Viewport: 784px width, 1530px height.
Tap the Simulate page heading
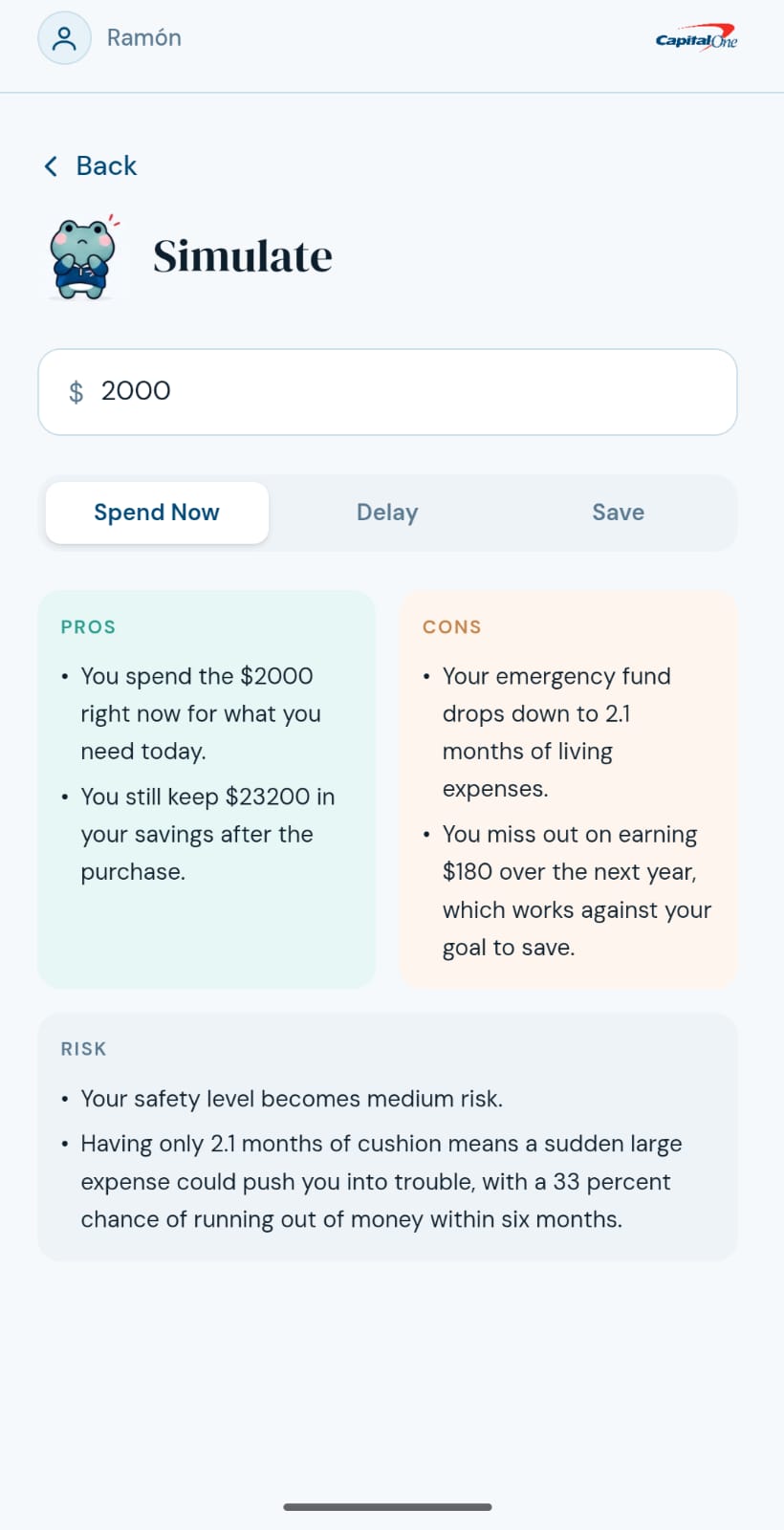click(x=243, y=256)
